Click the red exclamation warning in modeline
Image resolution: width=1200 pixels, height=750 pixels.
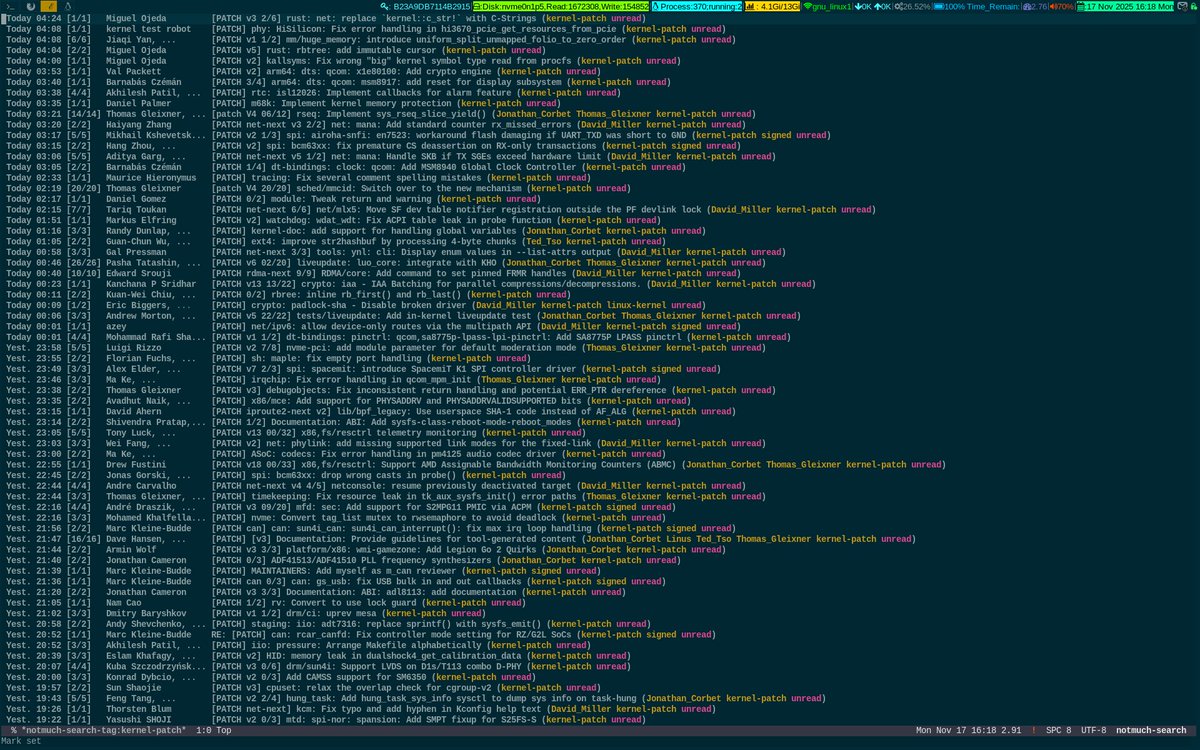[x=1033, y=730]
